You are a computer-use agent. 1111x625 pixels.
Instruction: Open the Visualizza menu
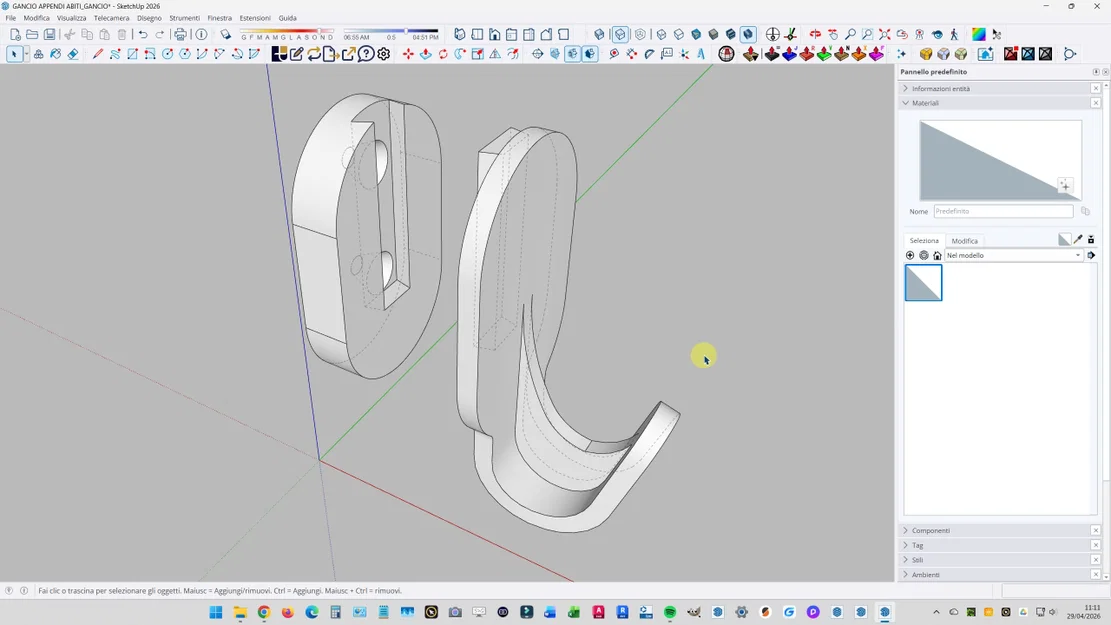point(72,18)
